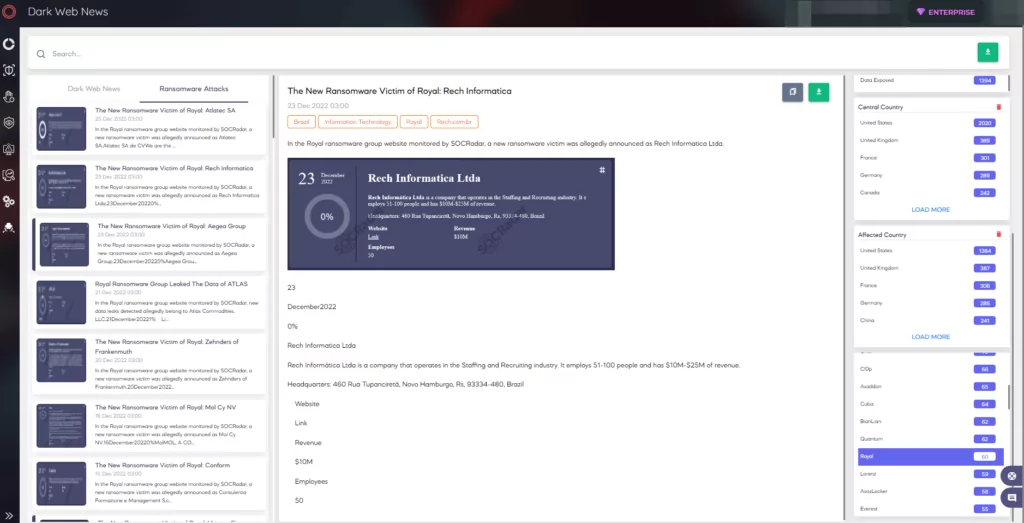Click the article list vertical scrollbar
The height and width of the screenshot is (523, 1024).
pos(273,108)
